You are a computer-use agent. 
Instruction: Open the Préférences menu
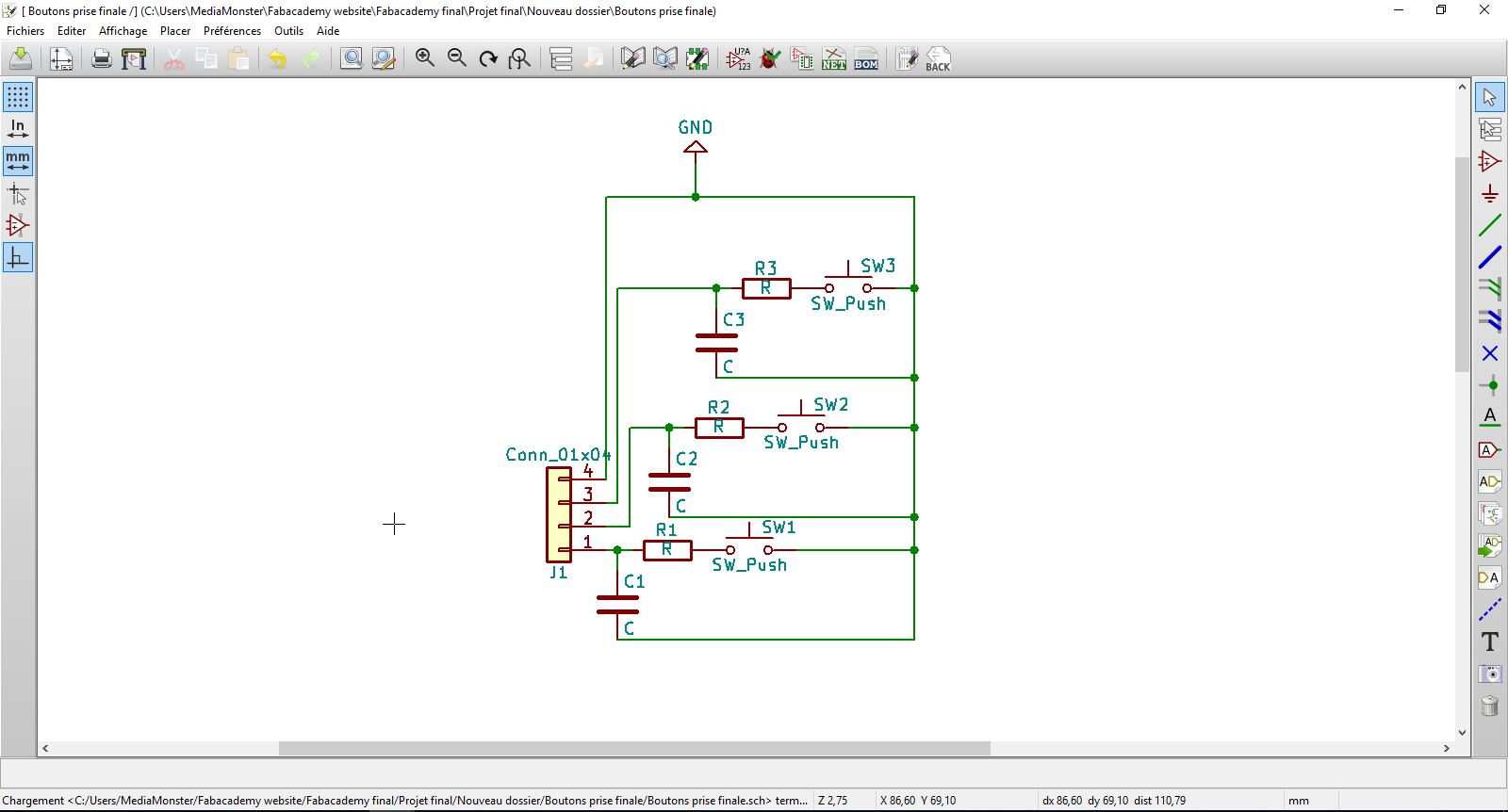point(232,30)
